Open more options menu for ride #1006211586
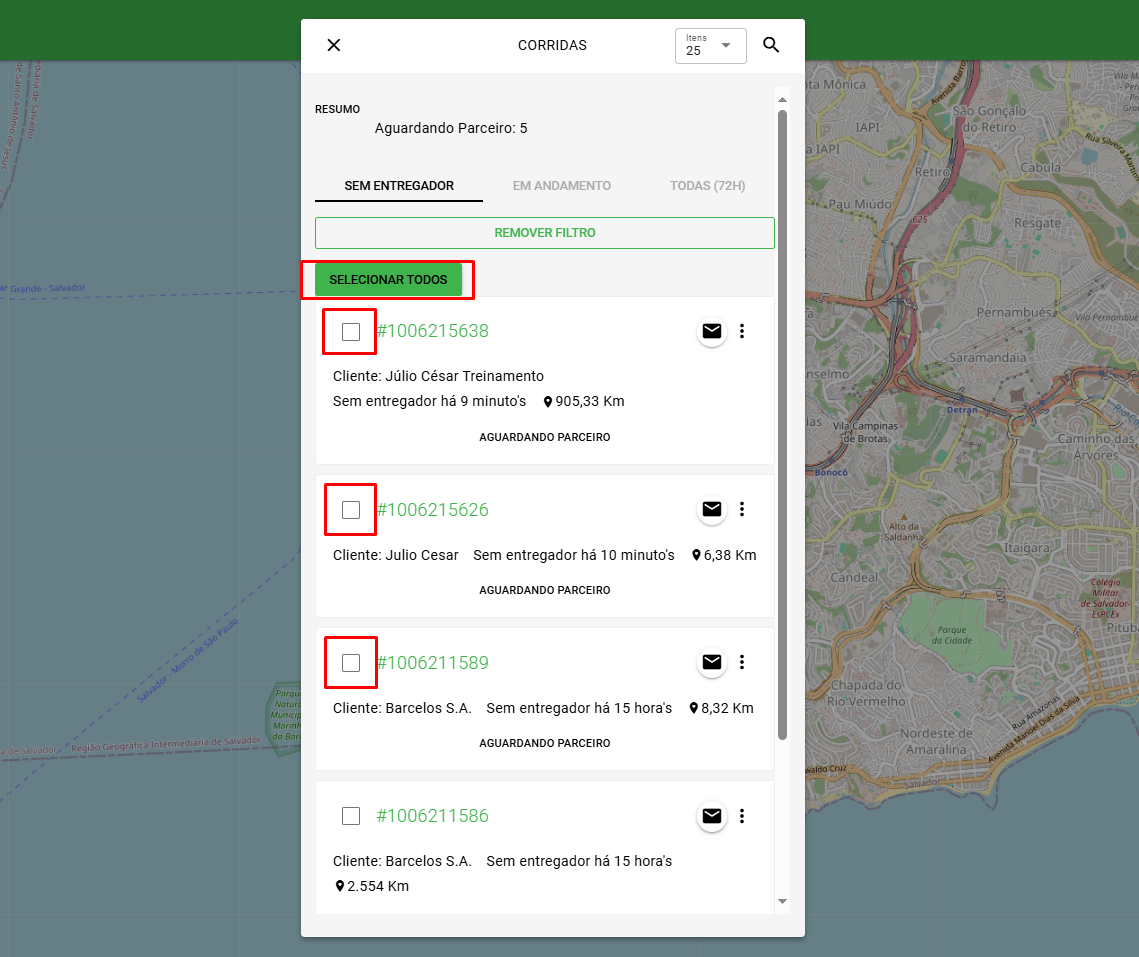The width and height of the screenshot is (1139, 957). [742, 816]
